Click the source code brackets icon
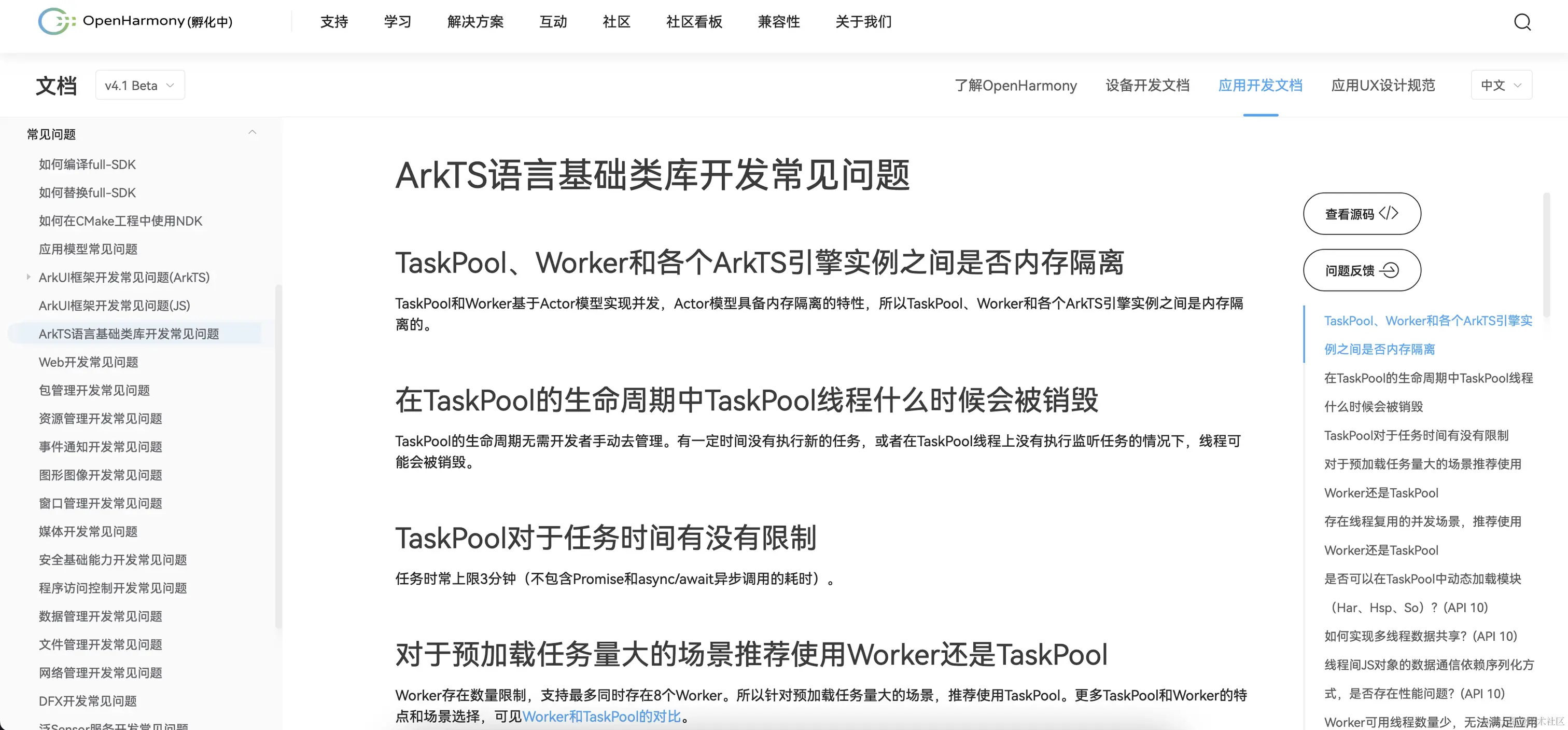This screenshot has height=730, width=1568. tap(1389, 213)
